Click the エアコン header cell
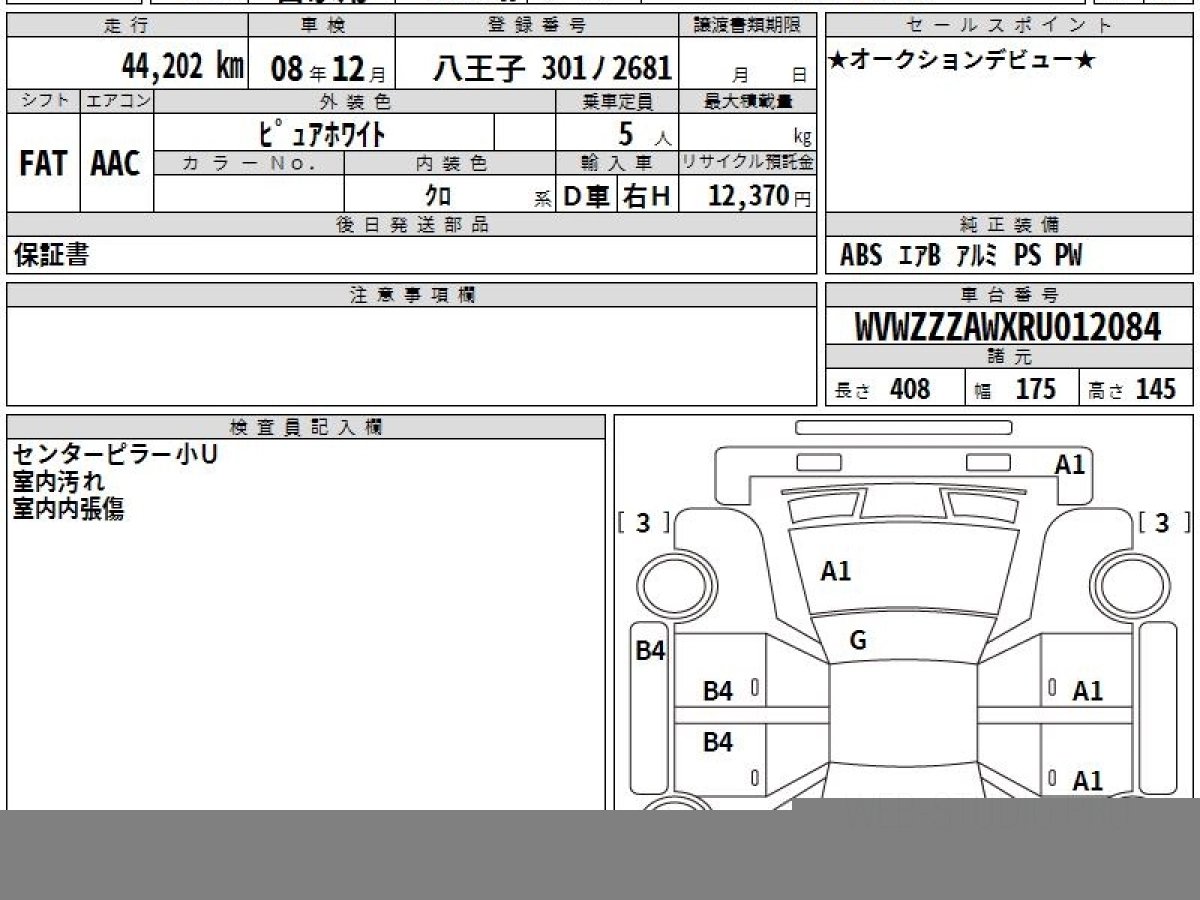 117,101
